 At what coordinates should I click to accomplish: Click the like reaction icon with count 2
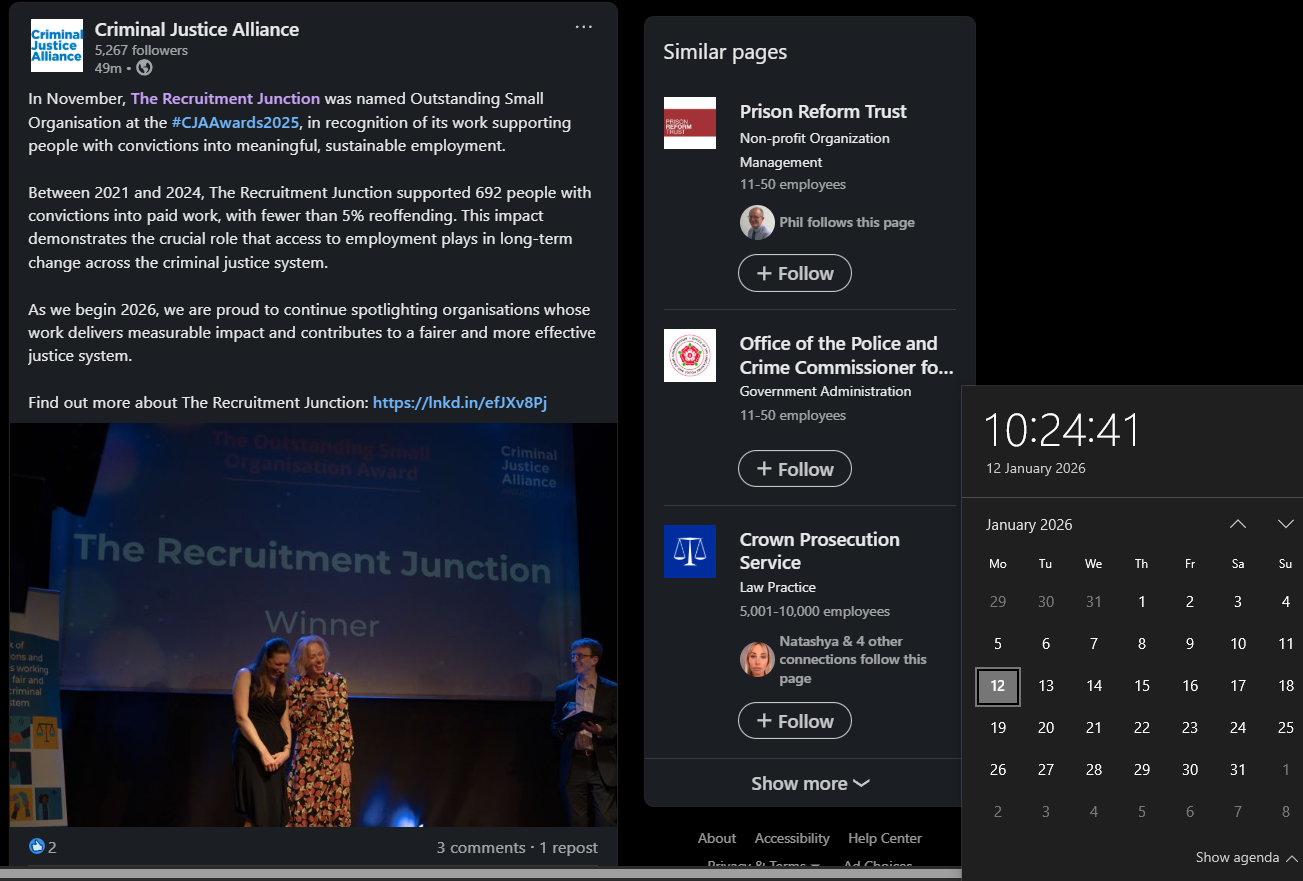[38, 847]
